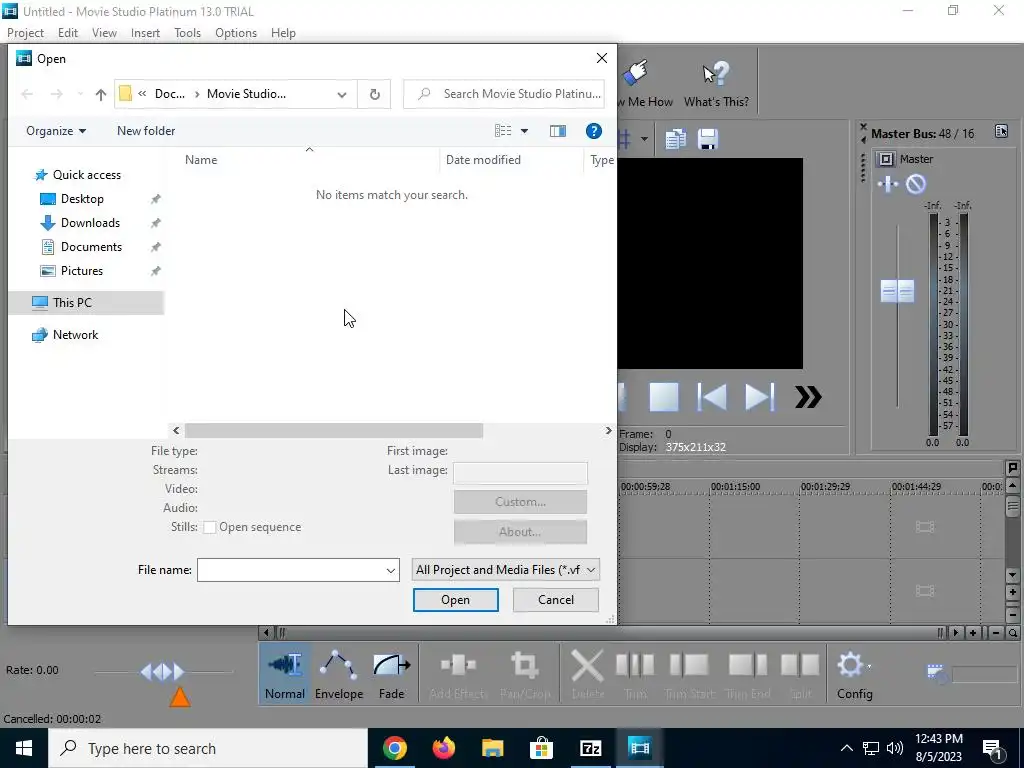Image resolution: width=1024 pixels, height=768 pixels.
Task: Click the playback Rate slider
Action: point(163,671)
